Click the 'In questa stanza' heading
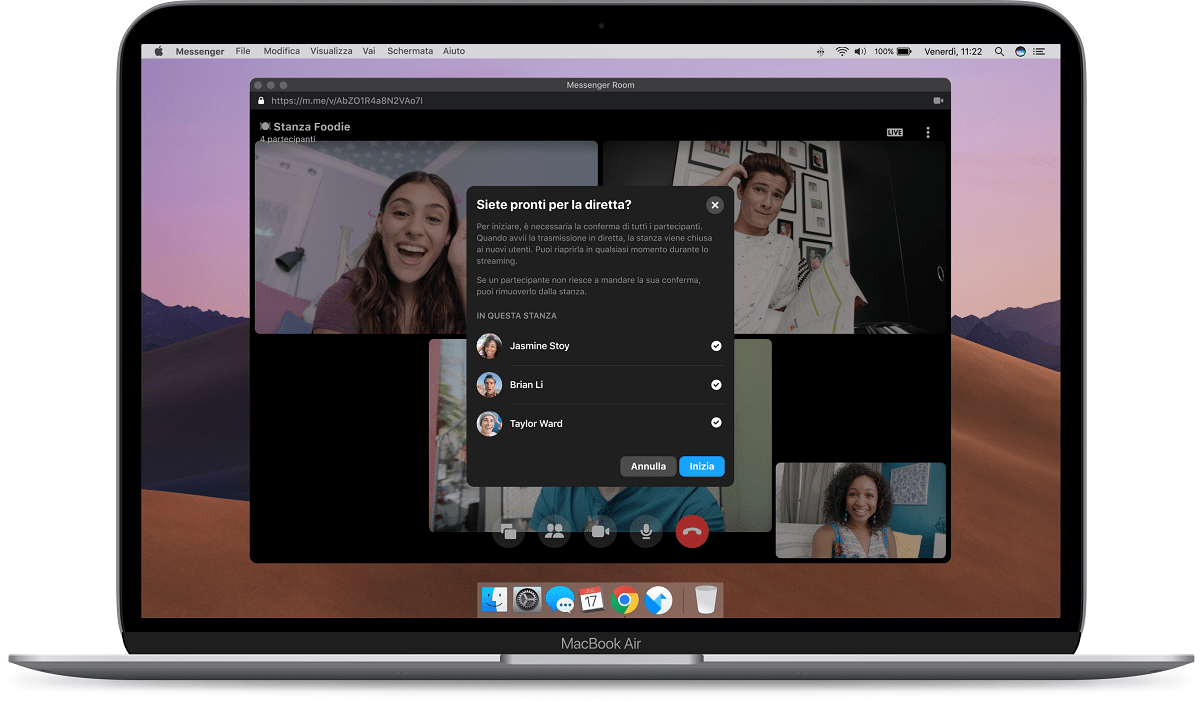Viewport: 1200px width, 702px height. coord(516,316)
